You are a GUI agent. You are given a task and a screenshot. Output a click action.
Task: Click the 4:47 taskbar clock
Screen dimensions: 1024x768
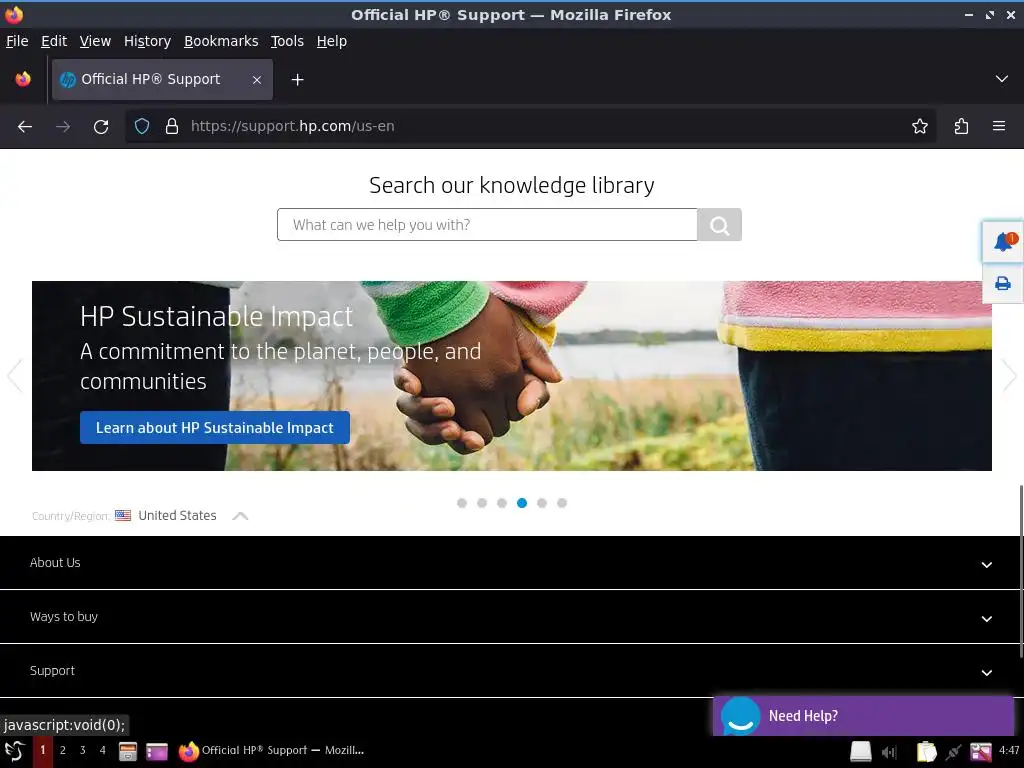pyautogui.click(x=1009, y=750)
